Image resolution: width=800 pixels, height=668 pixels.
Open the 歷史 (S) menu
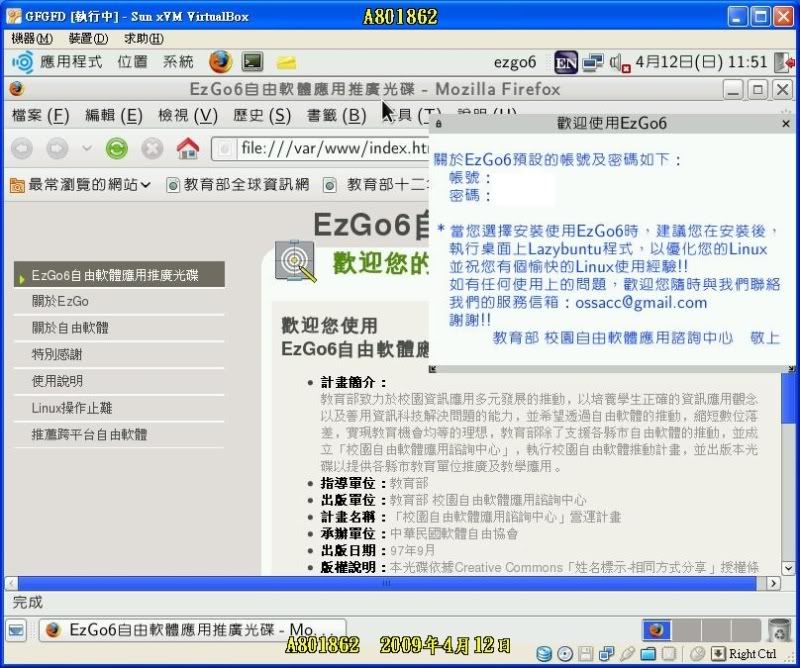pyautogui.click(x=262, y=115)
